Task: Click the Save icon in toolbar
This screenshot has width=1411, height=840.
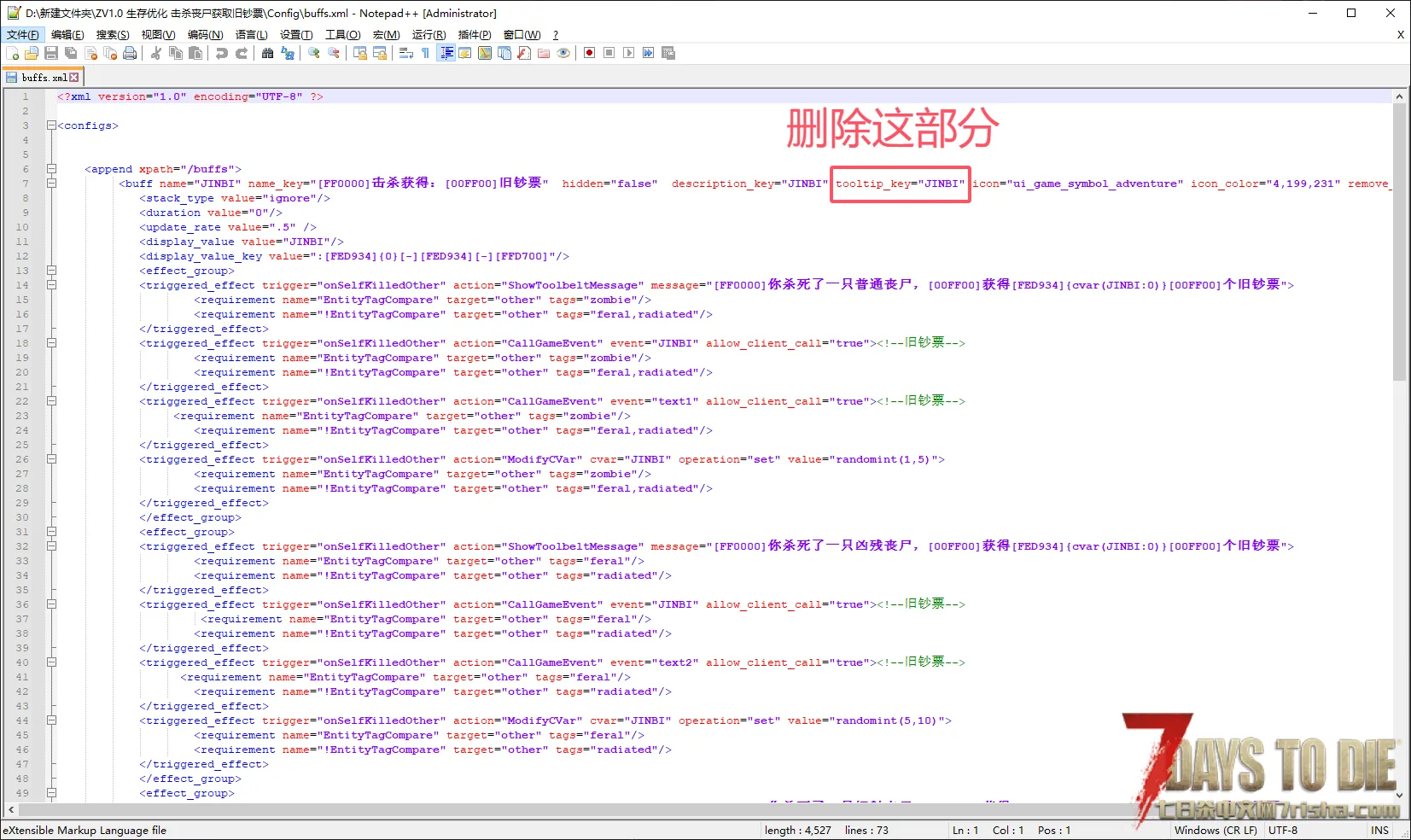Action: [51, 53]
